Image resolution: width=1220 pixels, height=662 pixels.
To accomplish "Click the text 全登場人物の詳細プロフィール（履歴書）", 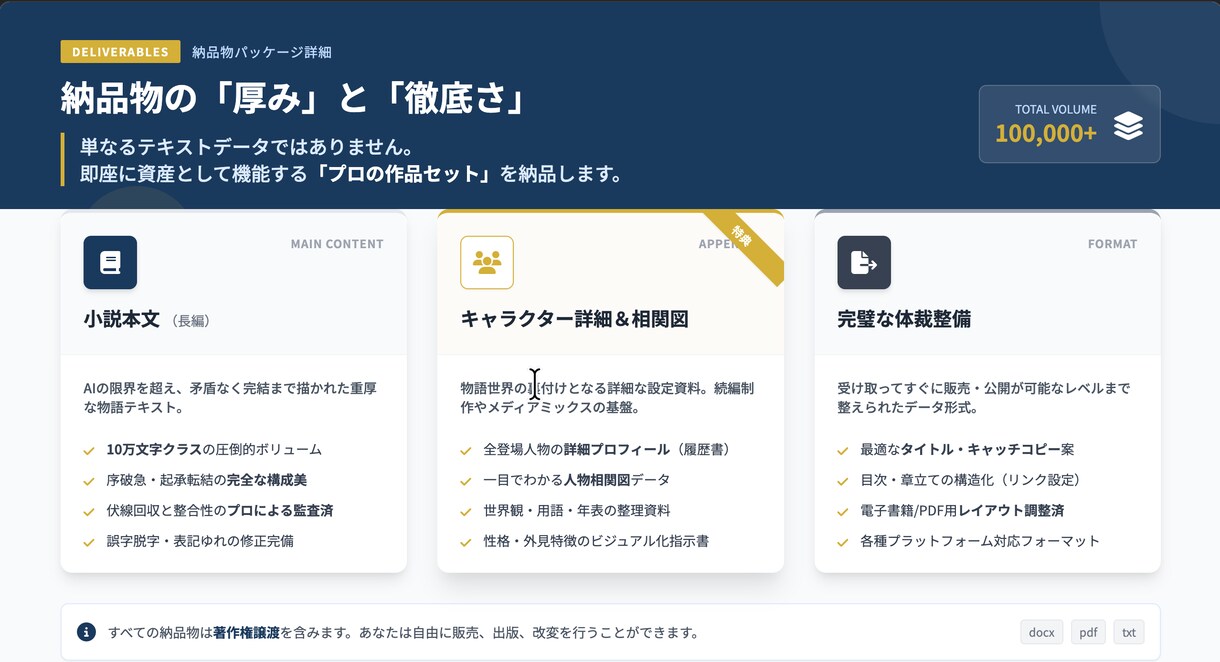I will [610, 450].
